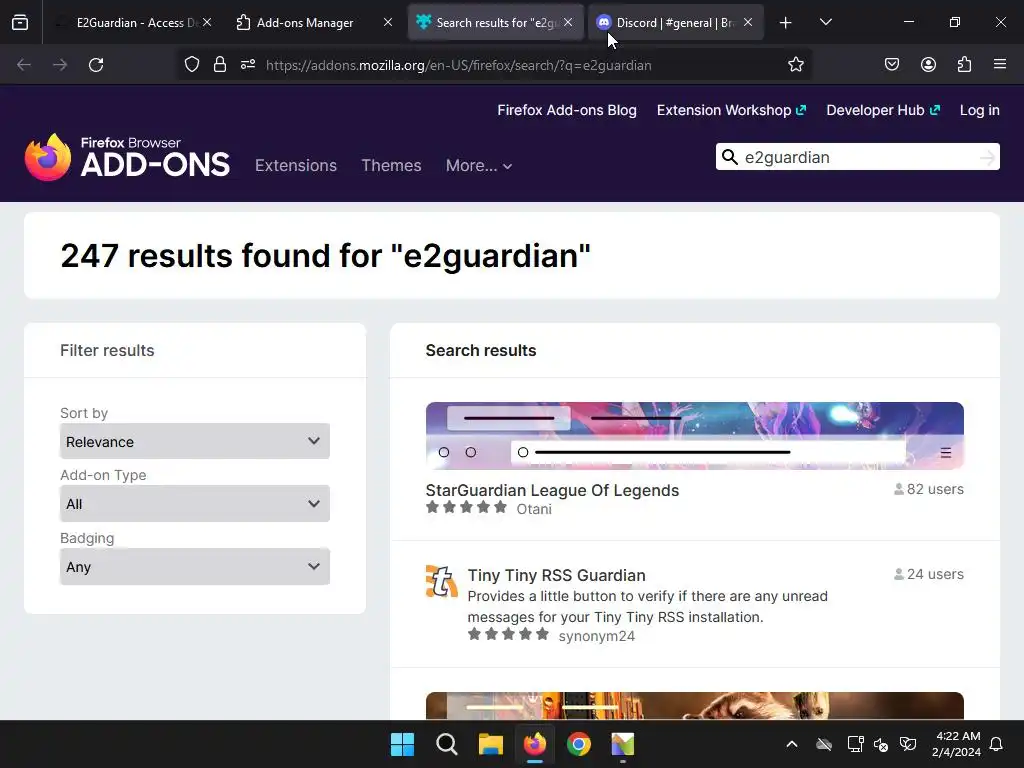The width and height of the screenshot is (1024, 768).
Task: Open Tiny Tiny RSS Guardian result
Action: tap(556, 575)
